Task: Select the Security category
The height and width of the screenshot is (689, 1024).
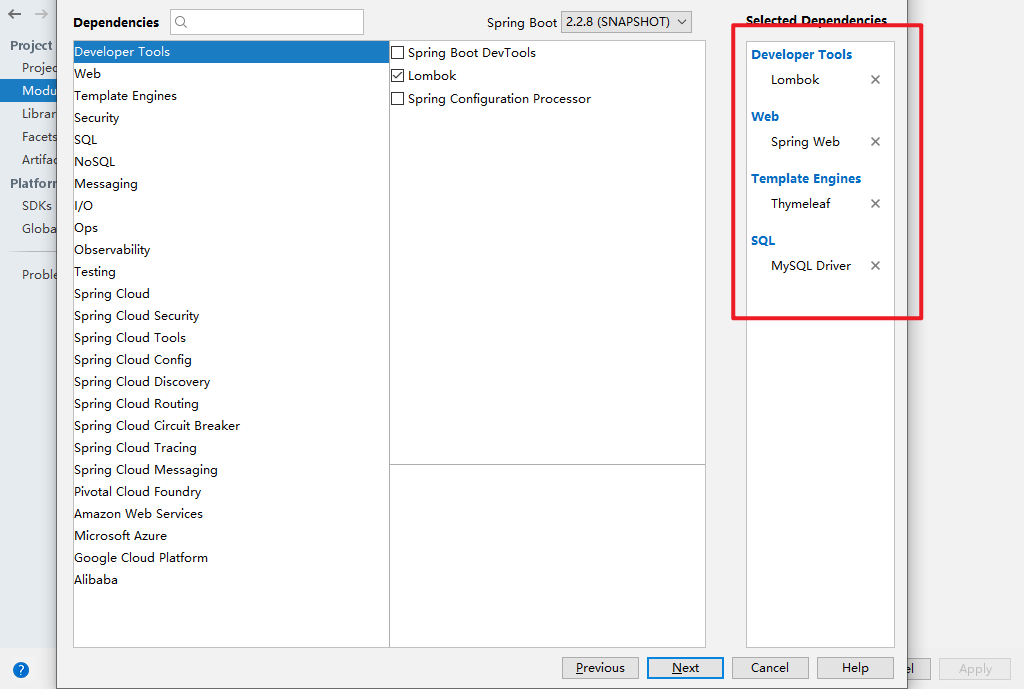Action: (231, 118)
